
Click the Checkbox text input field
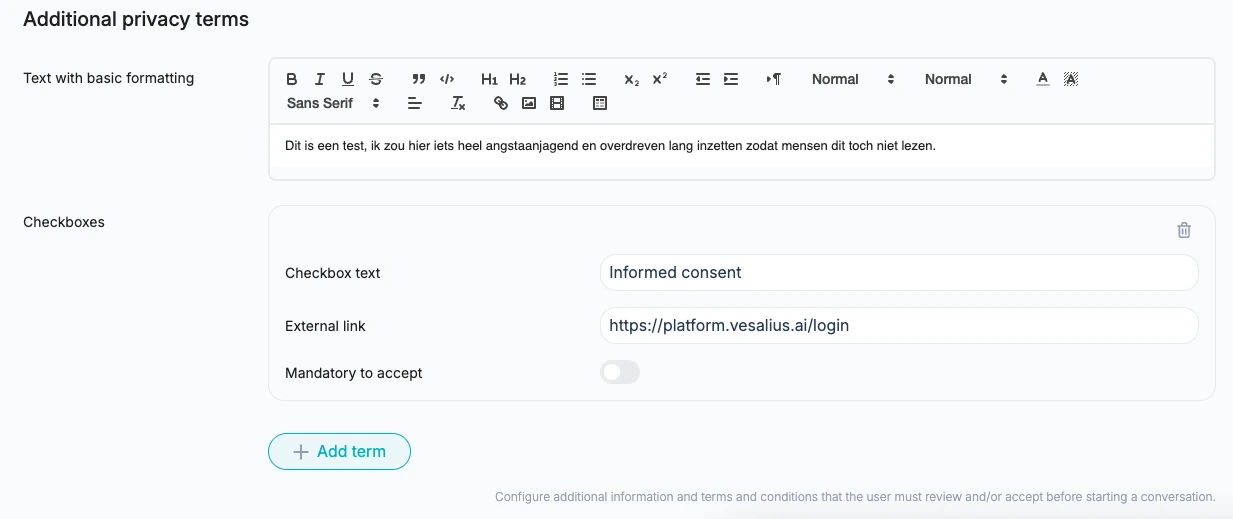(898, 273)
